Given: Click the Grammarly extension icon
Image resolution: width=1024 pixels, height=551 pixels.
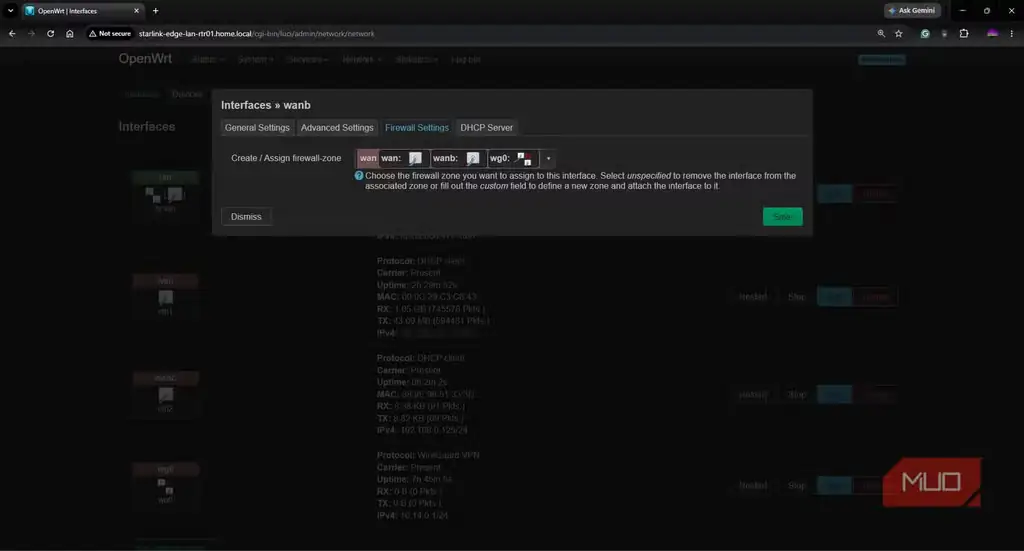Looking at the screenshot, I should tap(925, 33).
